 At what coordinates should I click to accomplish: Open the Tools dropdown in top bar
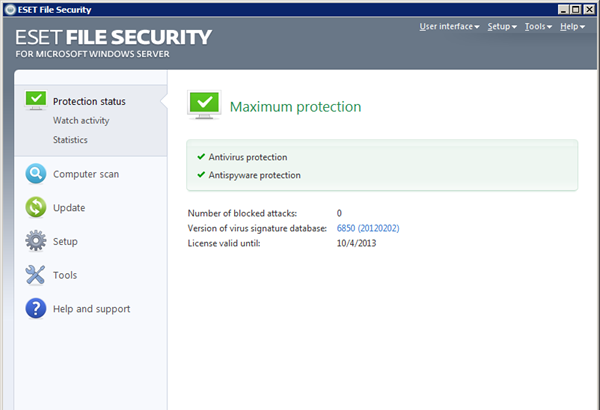[538, 26]
